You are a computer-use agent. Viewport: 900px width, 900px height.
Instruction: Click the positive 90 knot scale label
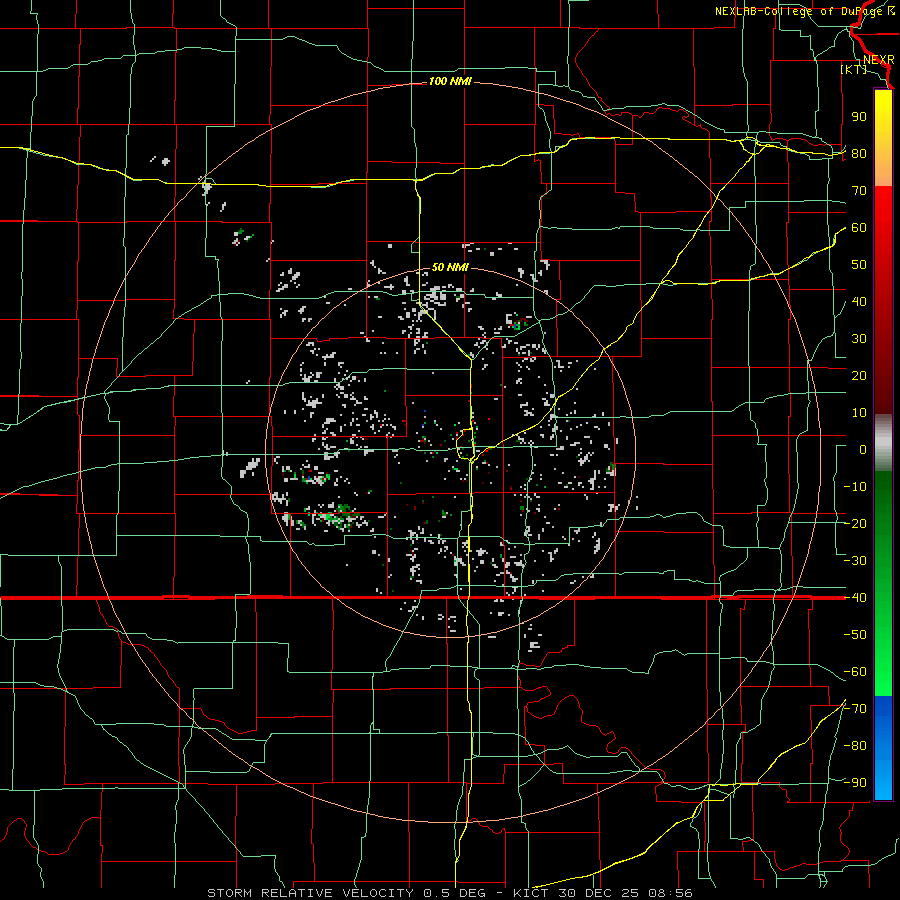pos(859,117)
